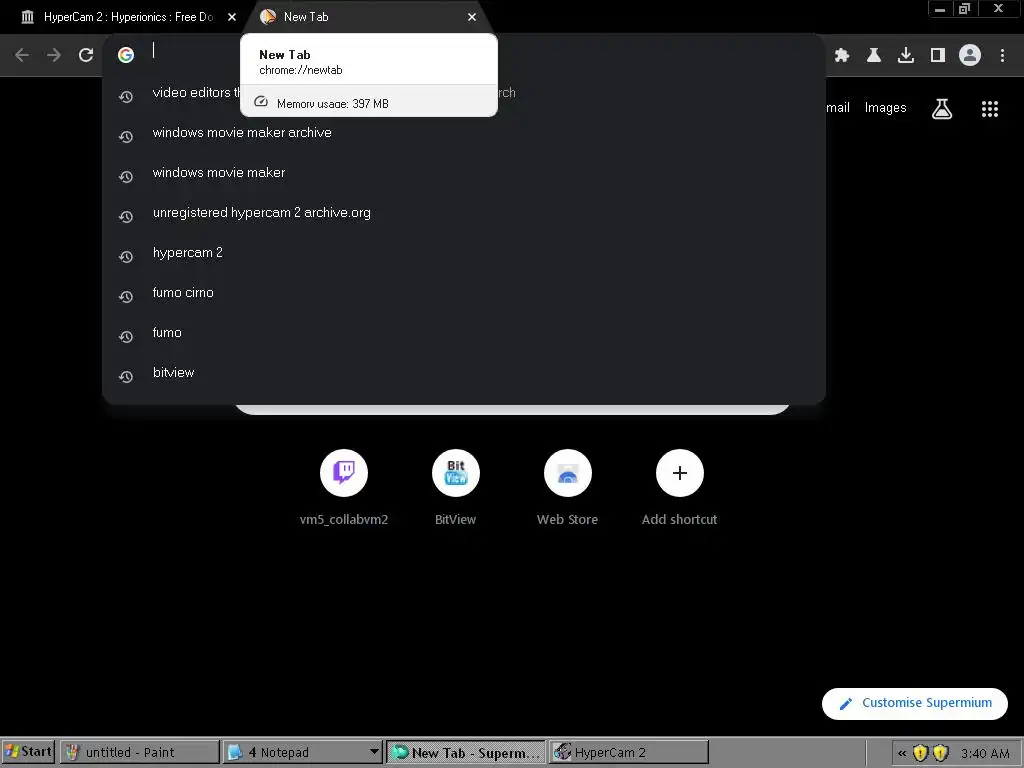Click the Search Labs flask icon
Image resolution: width=1024 pixels, height=768 pixels.
pos(942,108)
